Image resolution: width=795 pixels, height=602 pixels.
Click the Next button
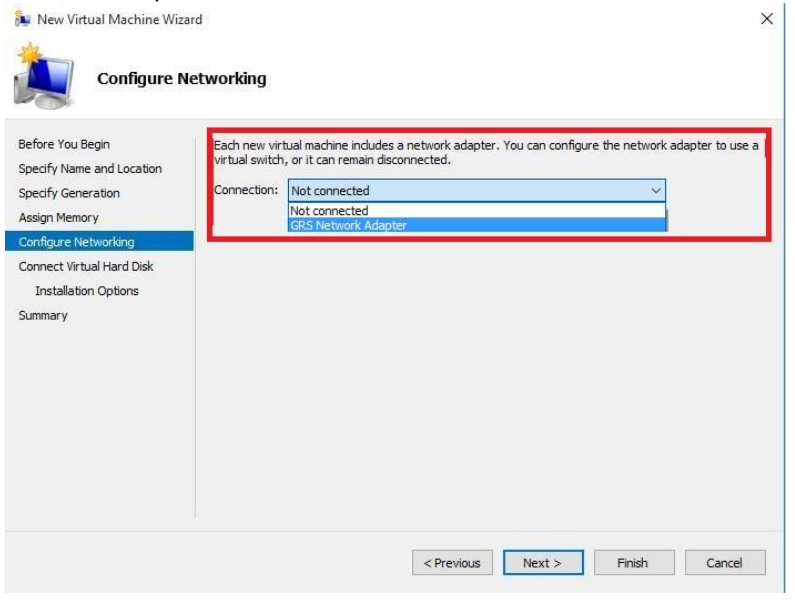[x=543, y=562]
